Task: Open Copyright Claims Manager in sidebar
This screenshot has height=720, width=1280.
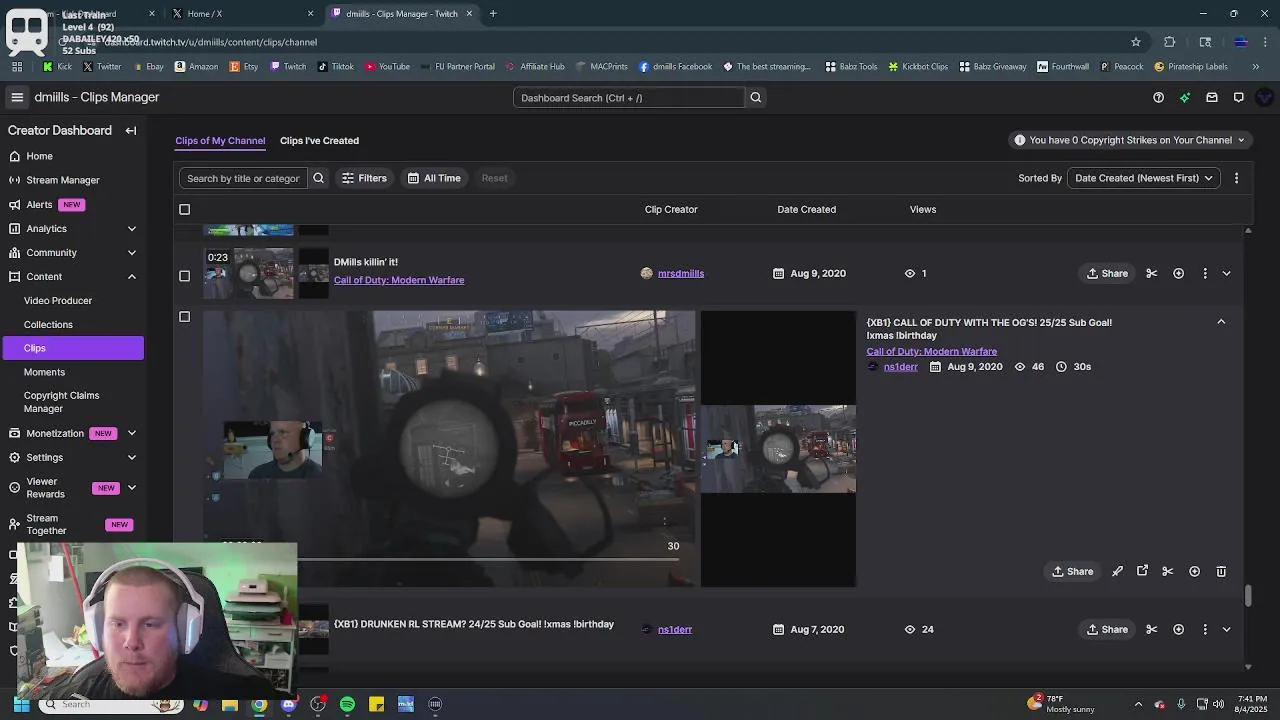Action: pos(61,402)
